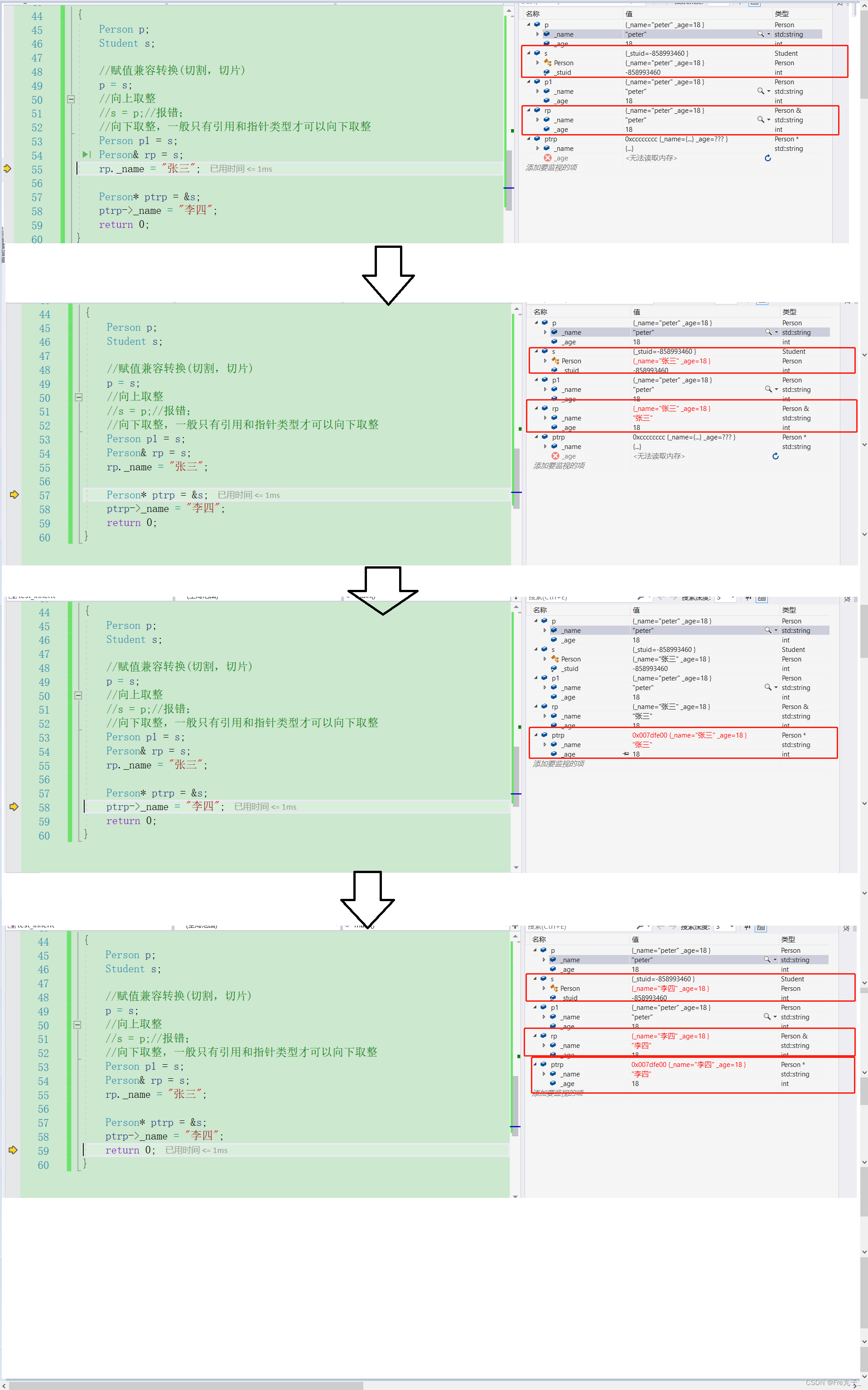
Task: Click value 0x007dfe00 {_name="李四" _age=18}
Action: (x=688, y=1064)
